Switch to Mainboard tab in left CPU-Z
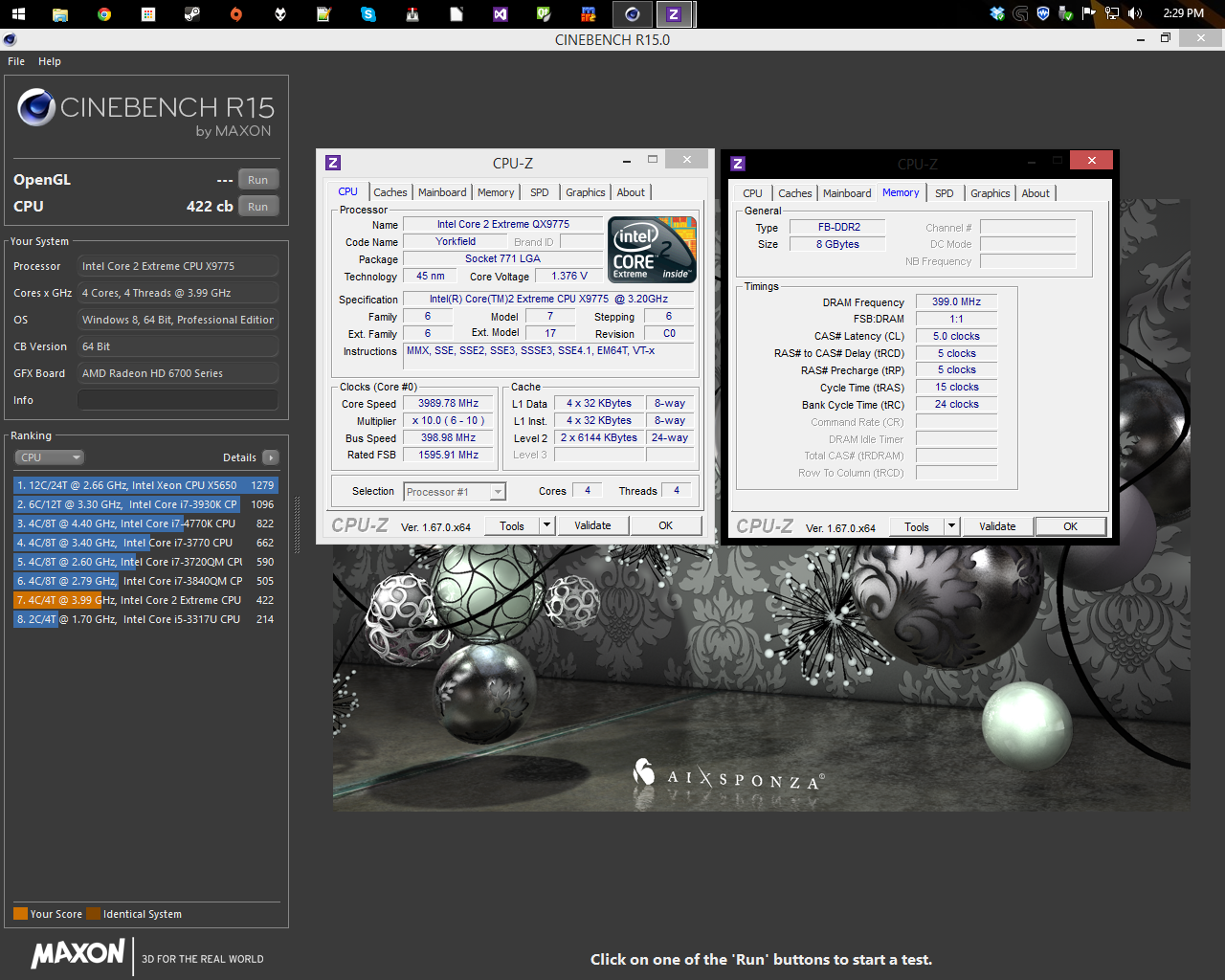 [x=442, y=192]
